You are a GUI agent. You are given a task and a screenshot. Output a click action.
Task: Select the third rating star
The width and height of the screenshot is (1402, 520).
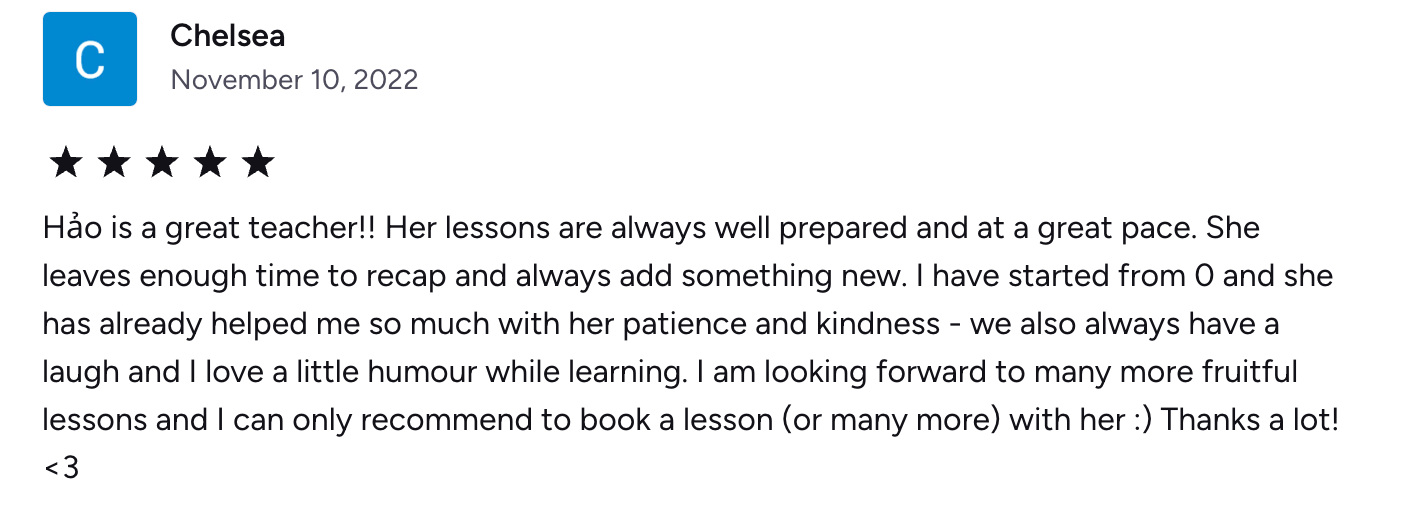click(x=162, y=162)
